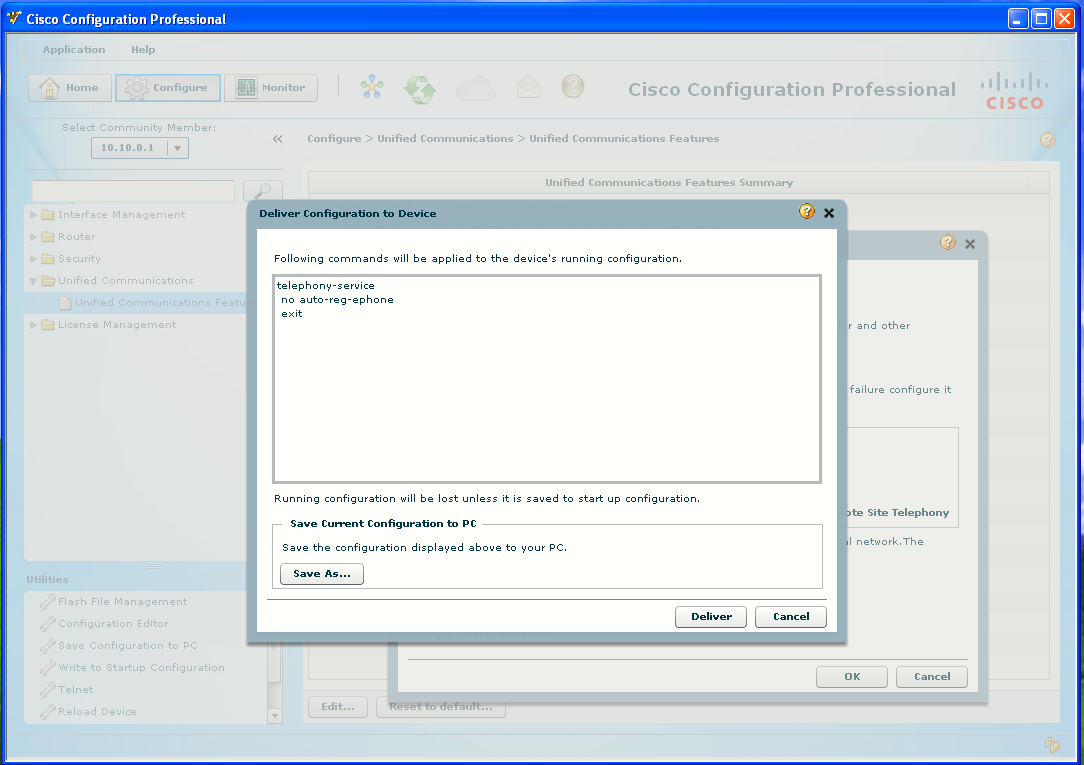Image resolution: width=1084 pixels, height=765 pixels.
Task: Click Unified Communications in the breadcrumb
Action: coord(445,139)
